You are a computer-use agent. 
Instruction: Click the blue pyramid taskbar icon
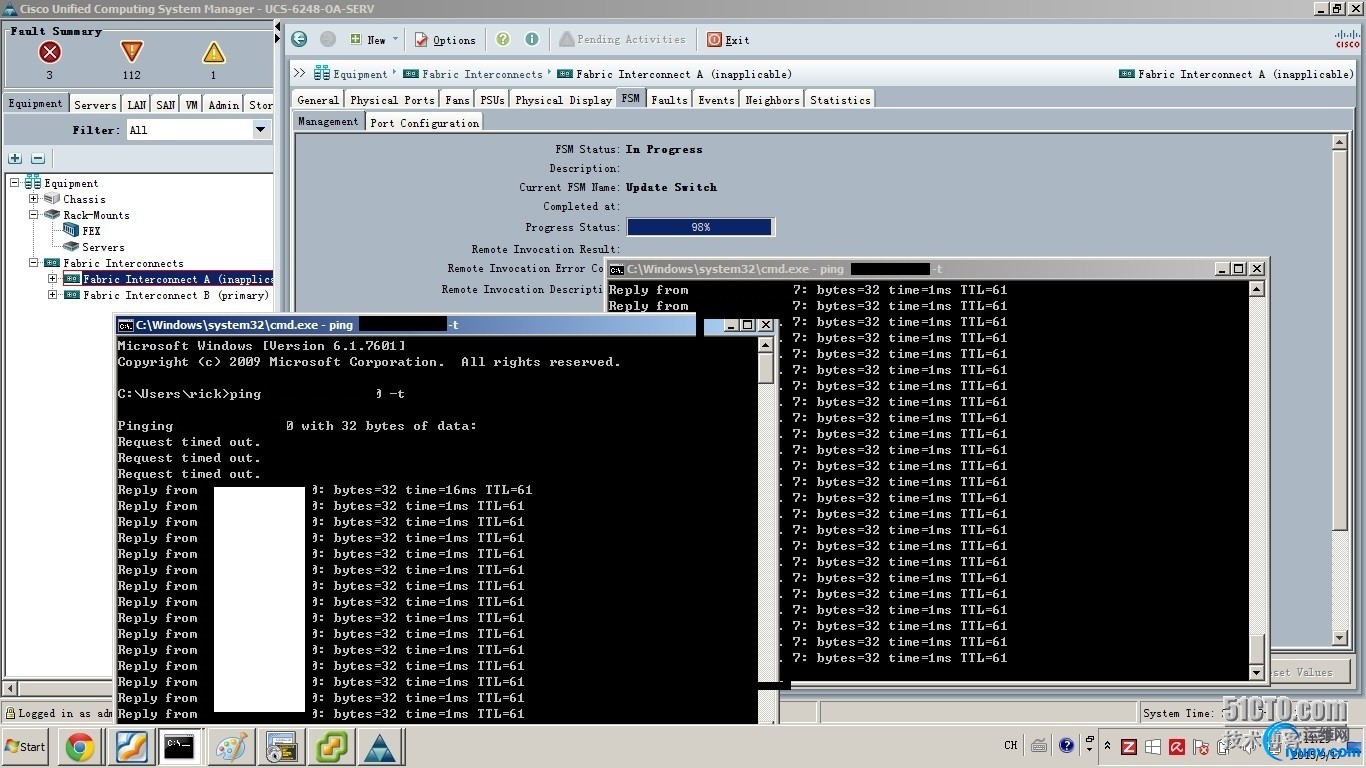[380, 747]
